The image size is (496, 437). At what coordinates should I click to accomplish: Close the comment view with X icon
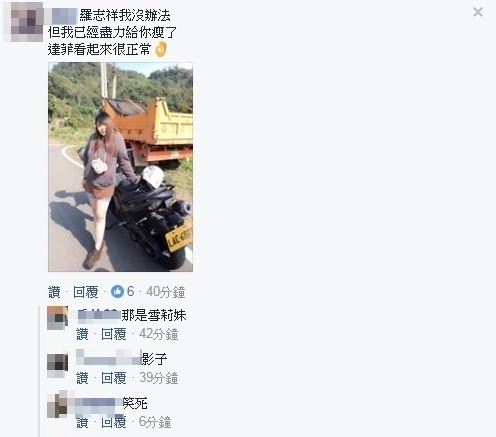pos(478,12)
